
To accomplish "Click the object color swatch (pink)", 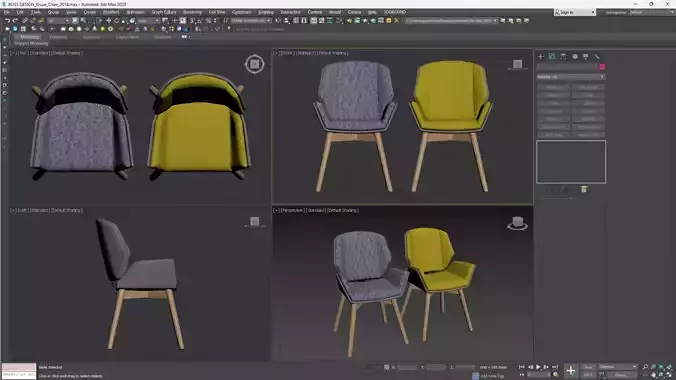I will 602,67.
